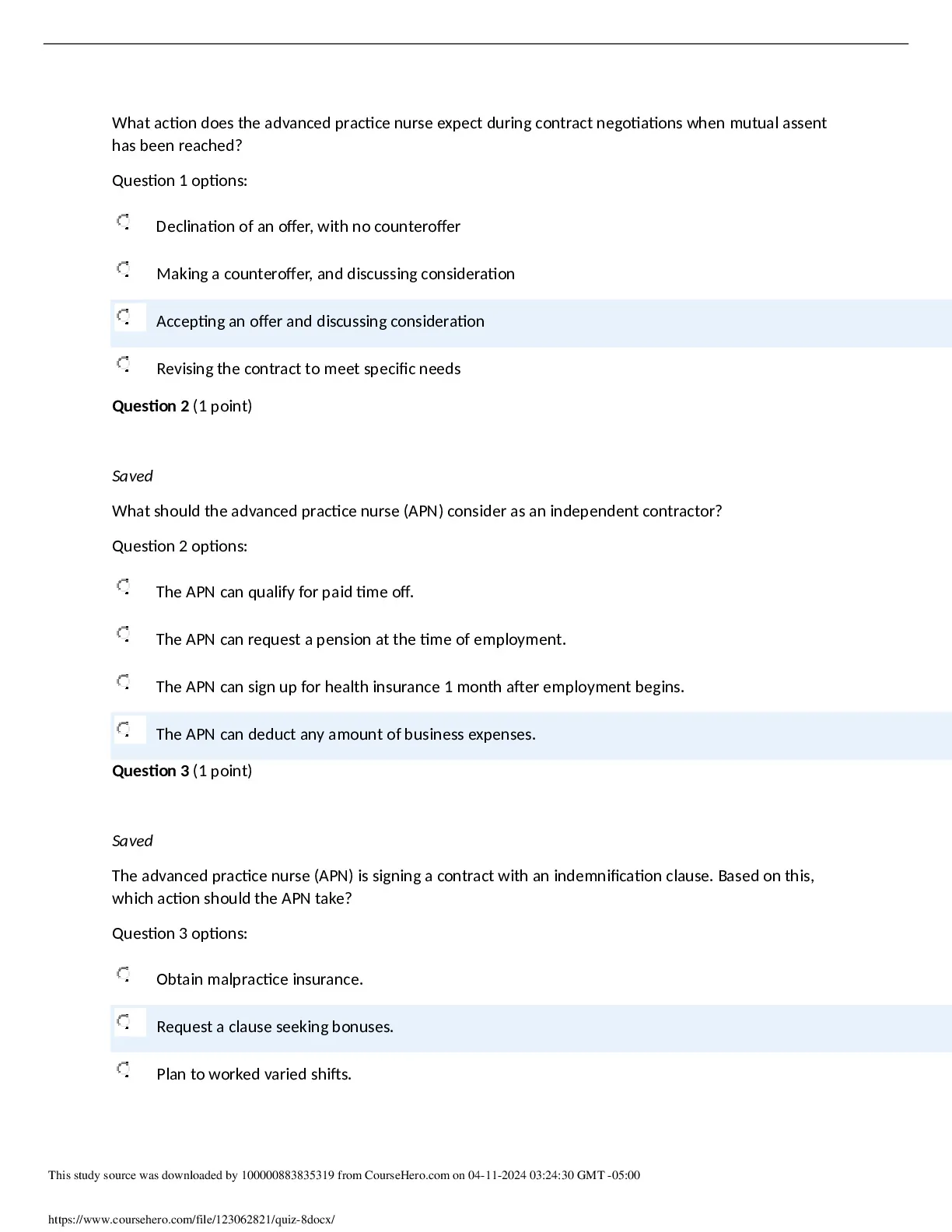The image size is (952, 1232).
Task: Choose 'Request a clause seeking bonuses' radio button
Action: coord(124,1023)
